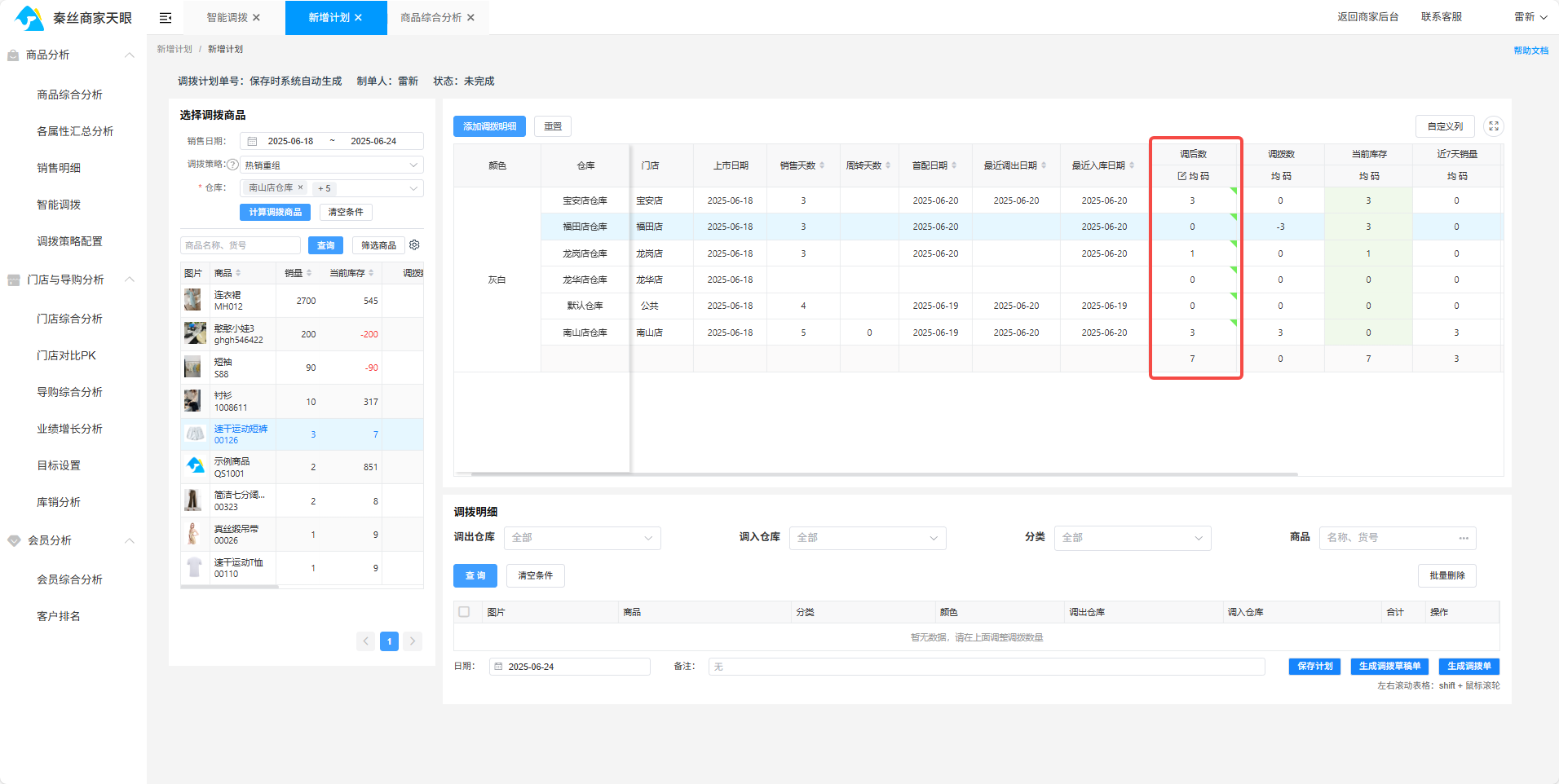The width and height of the screenshot is (1559, 784).
Task: Open the 调拨策略 热销重组 dropdown
Action: (x=331, y=165)
